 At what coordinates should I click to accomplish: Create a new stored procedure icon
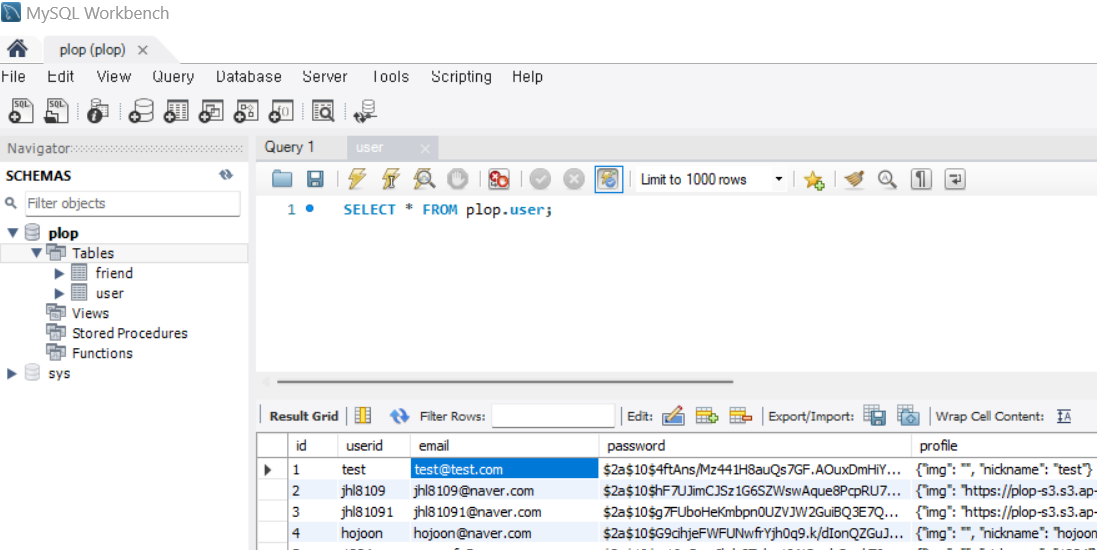click(246, 111)
